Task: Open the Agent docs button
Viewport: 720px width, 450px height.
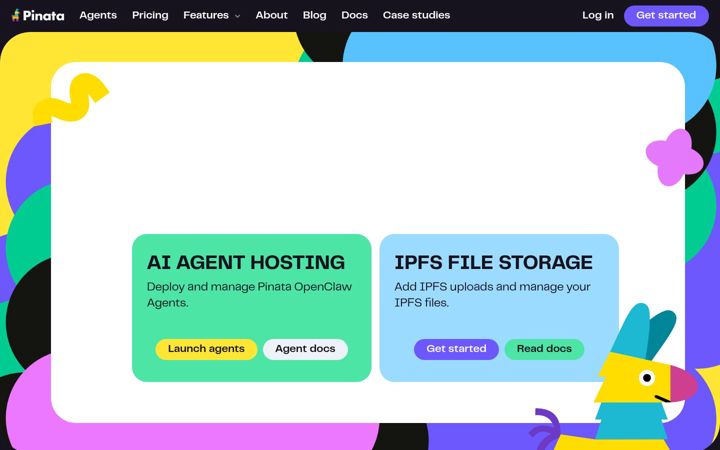Action: [305, 349]
